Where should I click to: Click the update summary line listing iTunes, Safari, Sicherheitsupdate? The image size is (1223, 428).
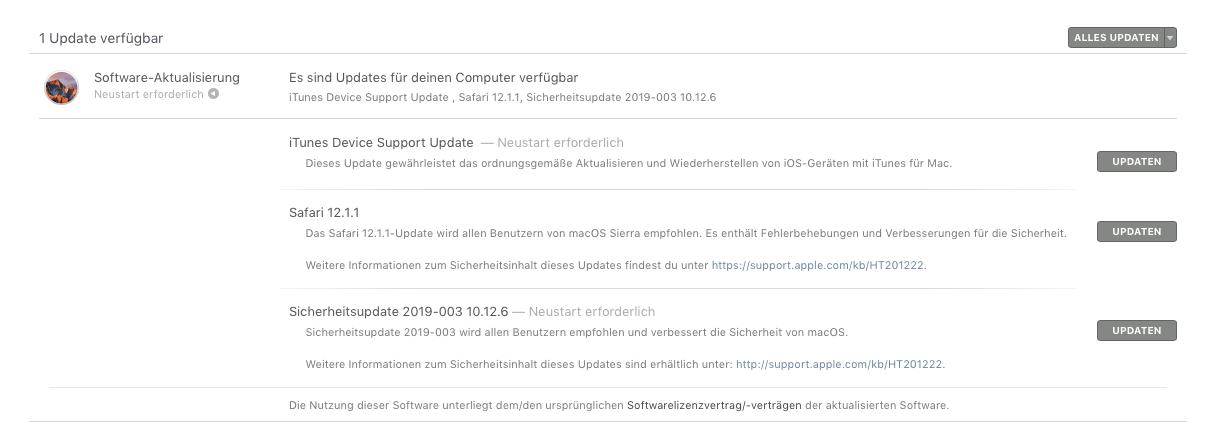[502, 97]
